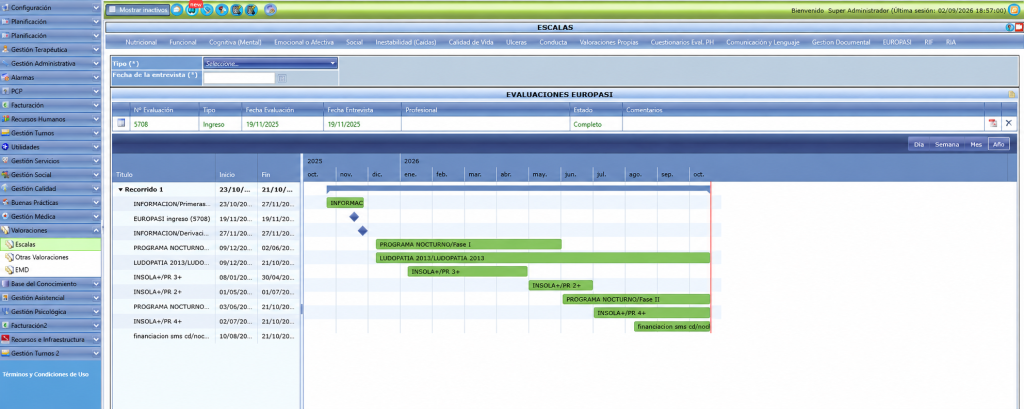This screenshot has height=409, width=1024.
Task: Click Fecha de la entrevista date field
Action: (239, 78)
